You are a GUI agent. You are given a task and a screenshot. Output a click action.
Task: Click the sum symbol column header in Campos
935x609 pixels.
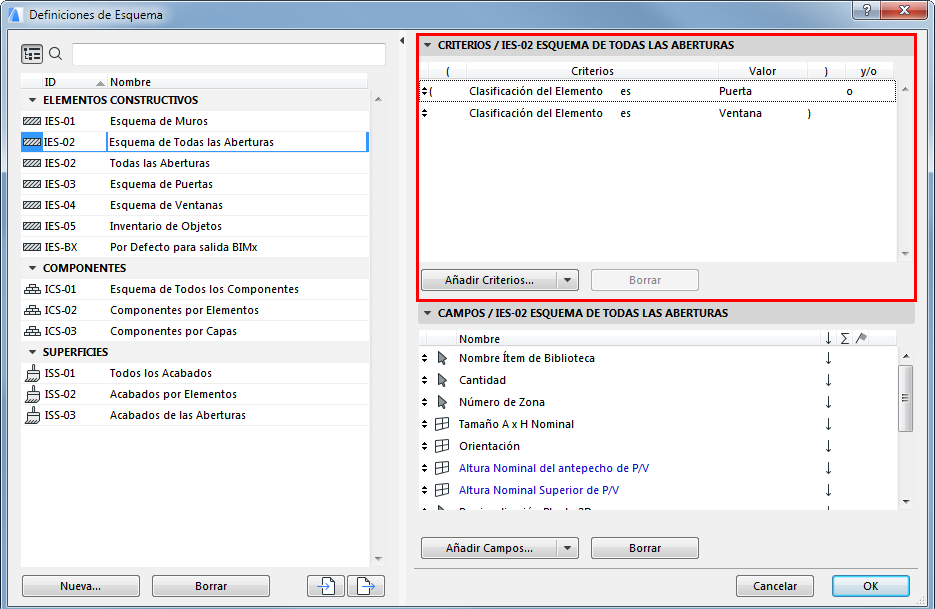(x=844, y=339)
